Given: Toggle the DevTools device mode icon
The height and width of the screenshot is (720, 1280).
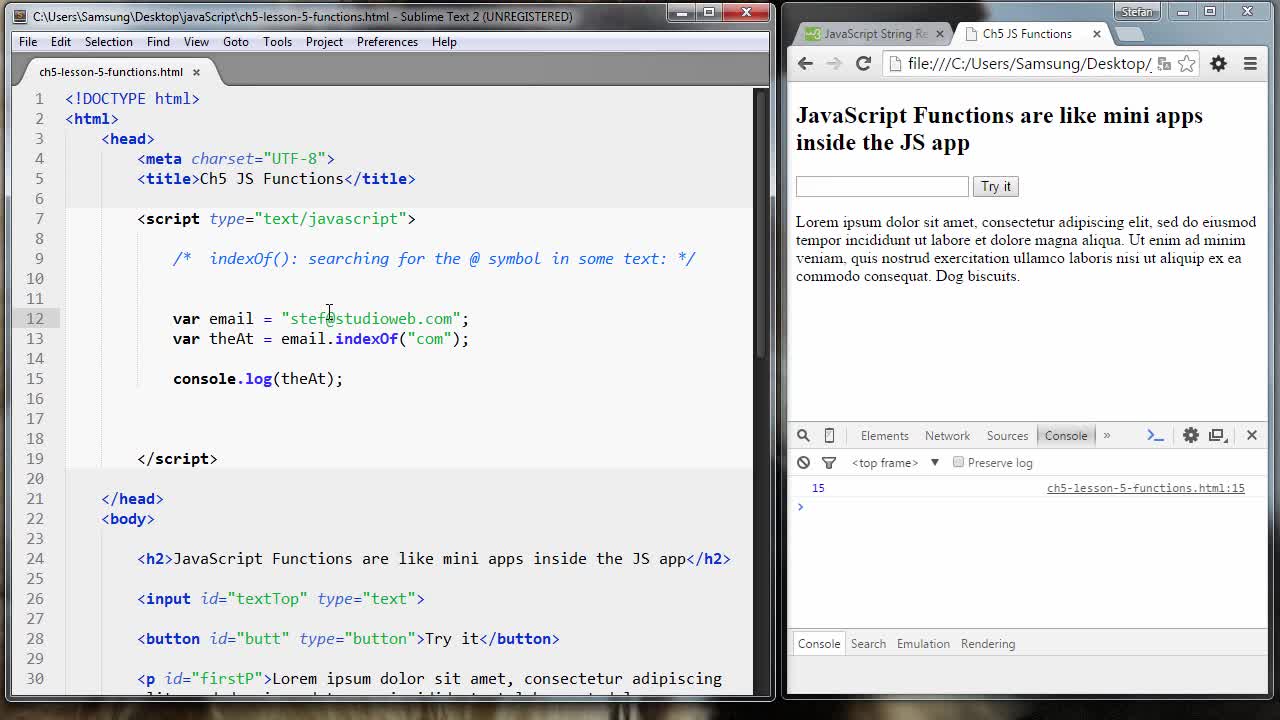Looking at the screenshot, I should click(x=829, y=435).
